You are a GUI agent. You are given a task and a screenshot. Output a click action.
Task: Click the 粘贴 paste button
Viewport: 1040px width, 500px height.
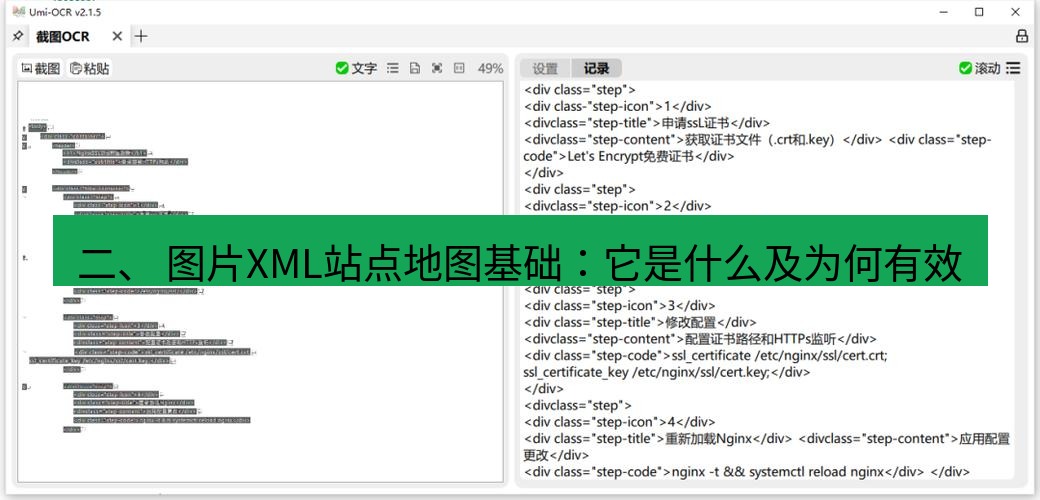(90, 68)
